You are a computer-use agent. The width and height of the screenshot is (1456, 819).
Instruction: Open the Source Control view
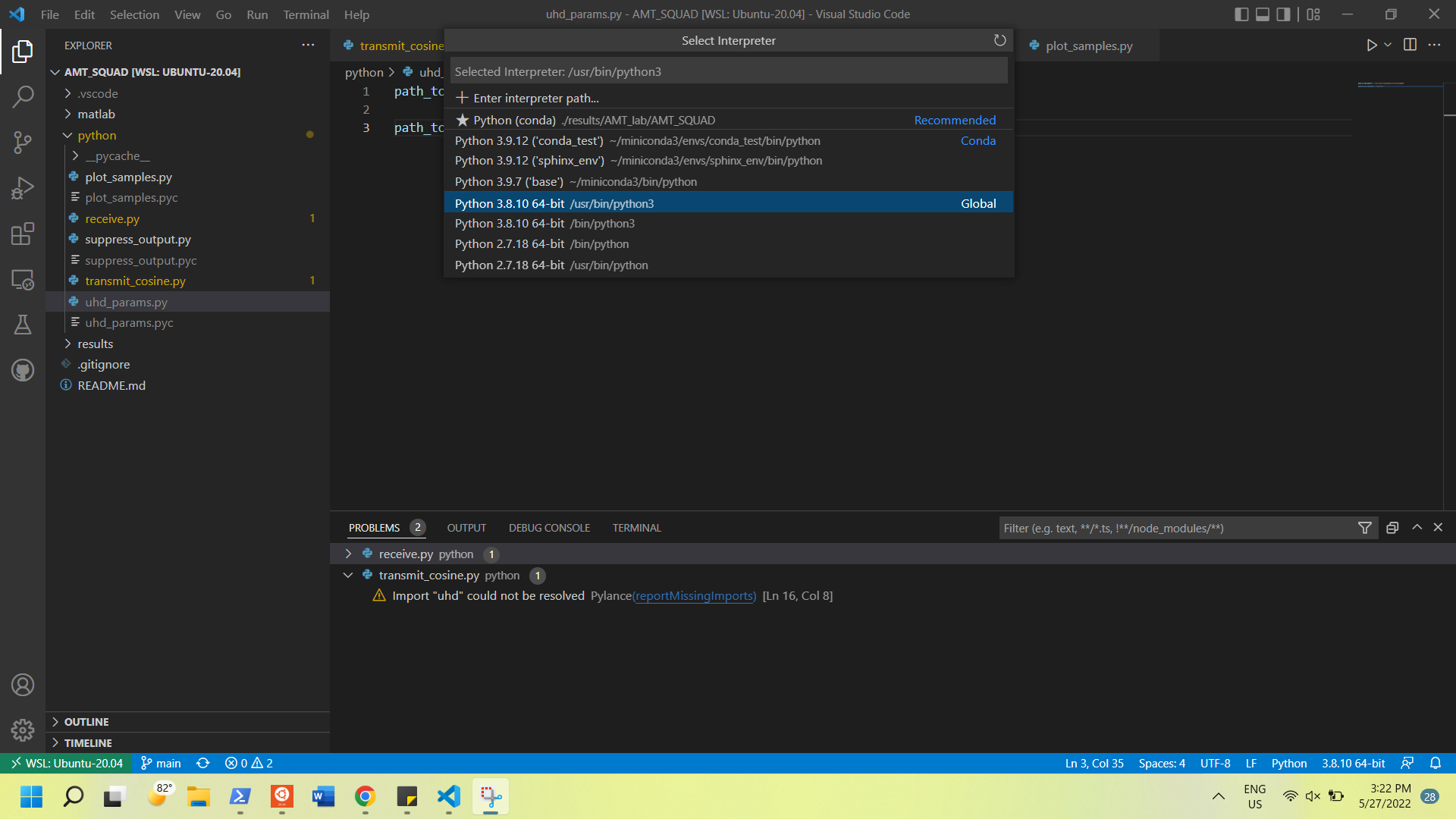click(23, 142)
